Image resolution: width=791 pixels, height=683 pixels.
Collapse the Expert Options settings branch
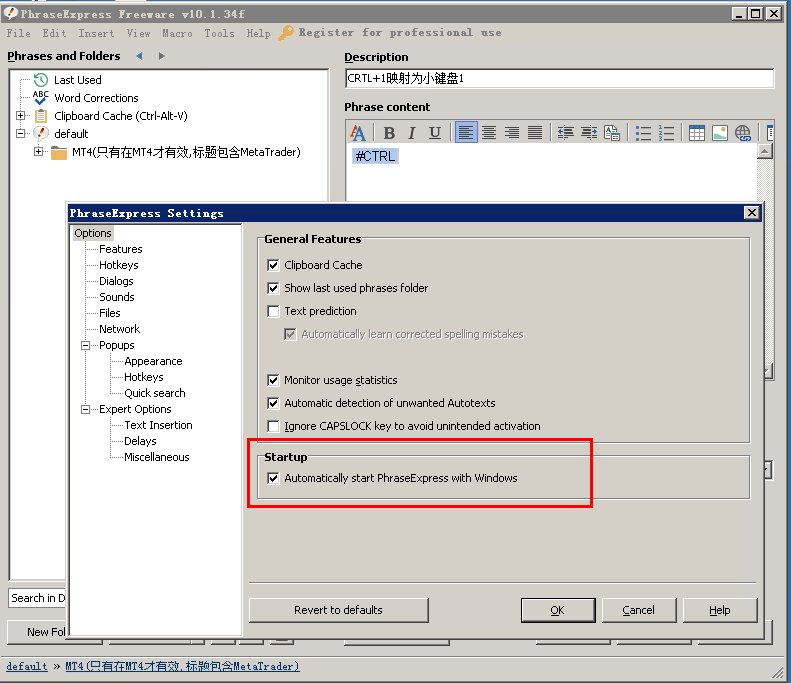(x=86, y=409)
